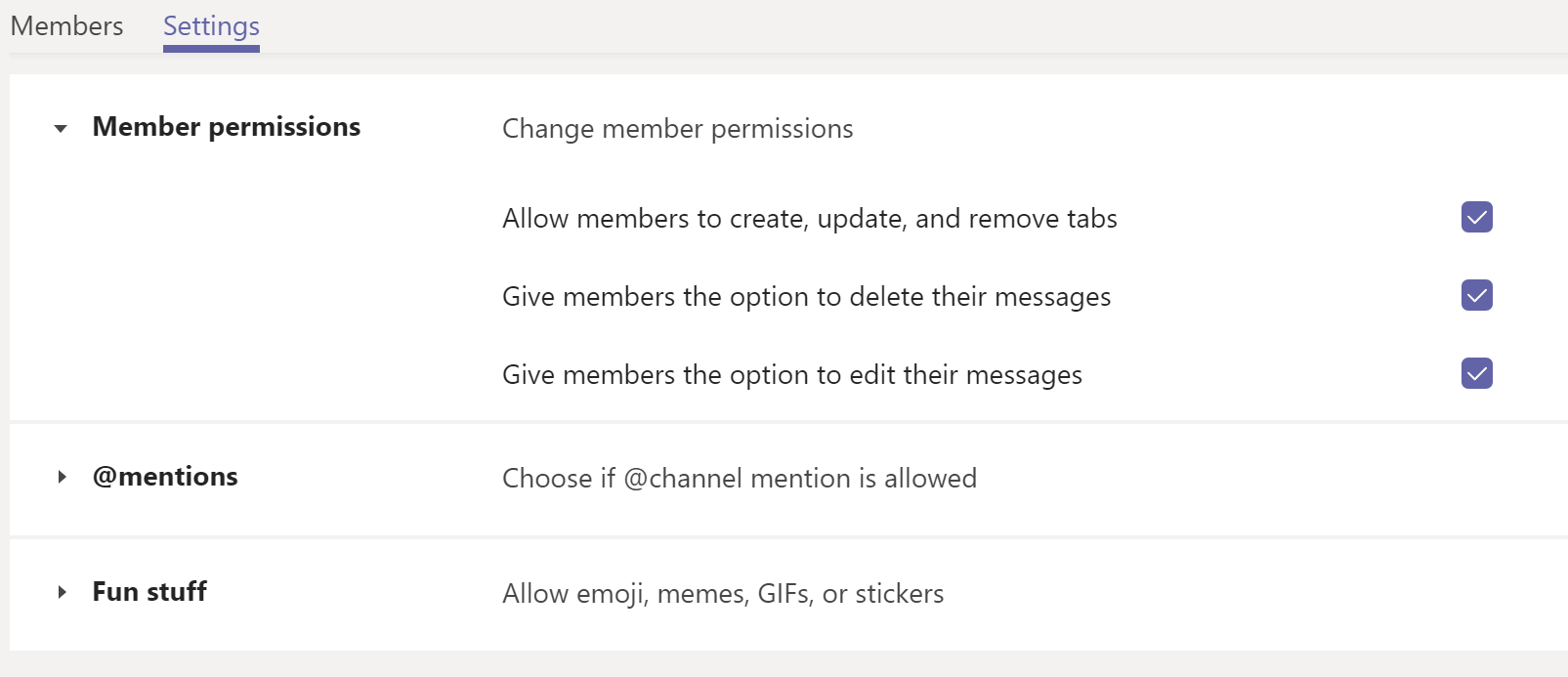Screen dimensions: 1568x677
Task: Collapse the Member permissions section arrow
Action: 61,128
